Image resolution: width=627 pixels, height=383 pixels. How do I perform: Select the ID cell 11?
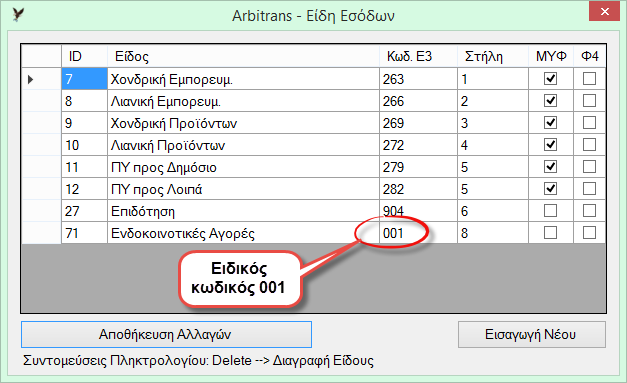pos(84,167)
